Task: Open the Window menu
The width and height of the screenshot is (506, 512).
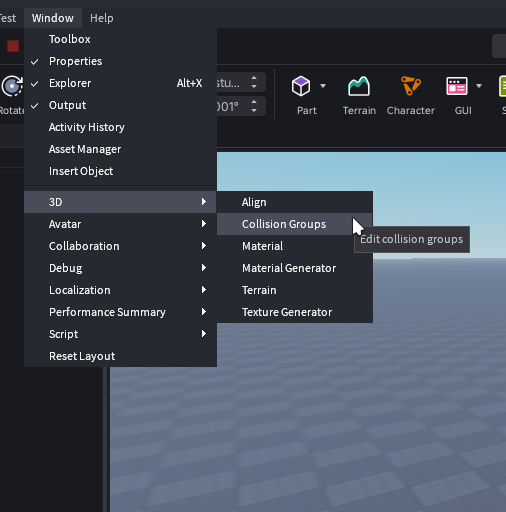Action: point(53,18)
